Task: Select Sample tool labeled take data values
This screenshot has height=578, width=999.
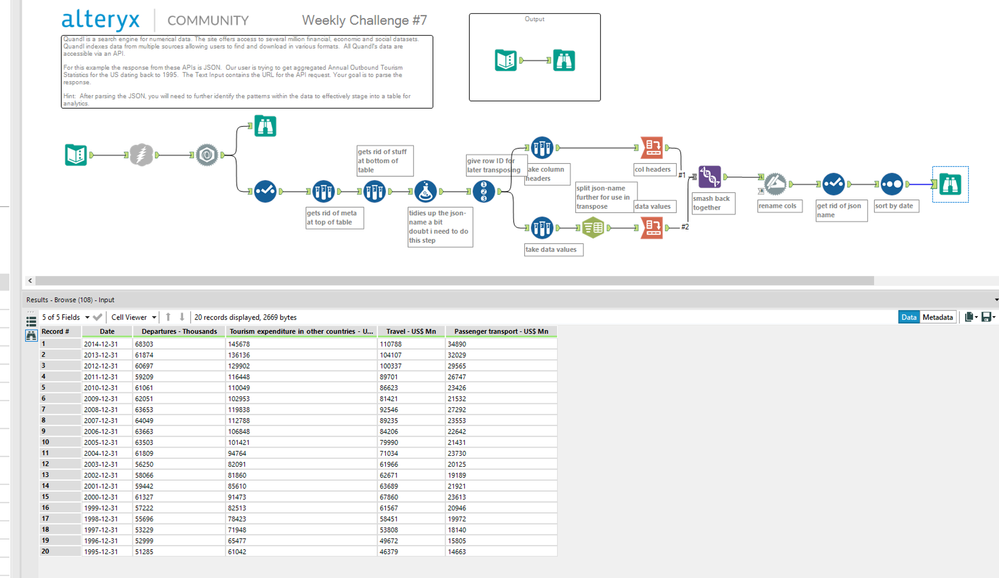Action: point(542,228)
